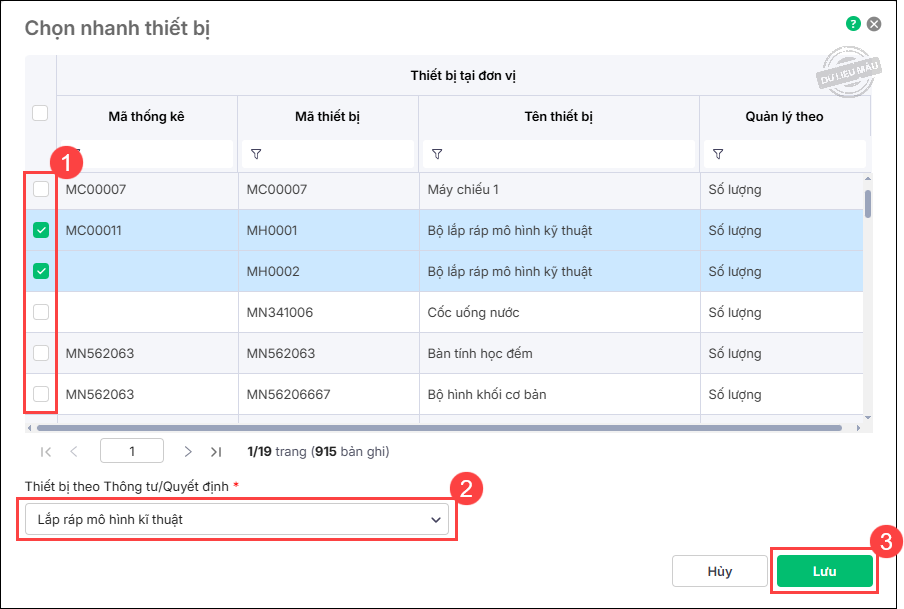Tick the checkbox for Máy chiếu 1

pyautogui.click(x=41, y=189)
